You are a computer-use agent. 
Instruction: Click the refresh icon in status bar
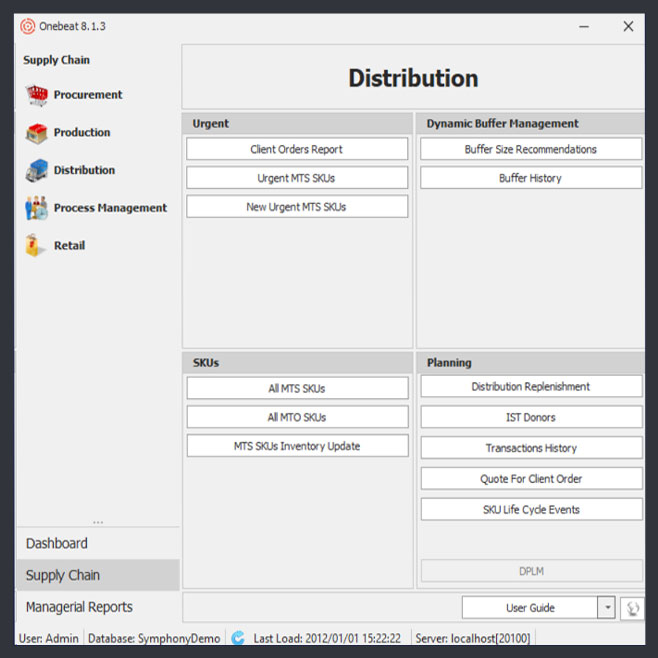(x=238, y=638)
